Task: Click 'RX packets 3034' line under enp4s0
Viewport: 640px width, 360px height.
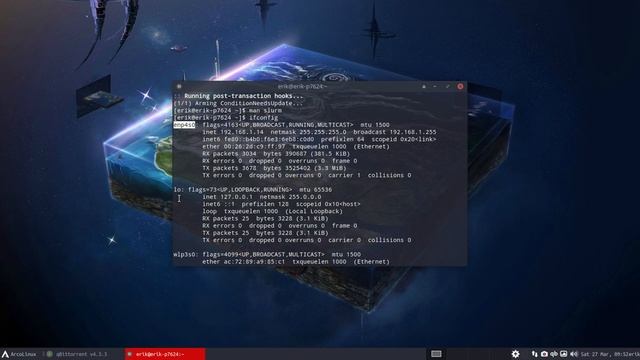Action: [x=276, y=154]
